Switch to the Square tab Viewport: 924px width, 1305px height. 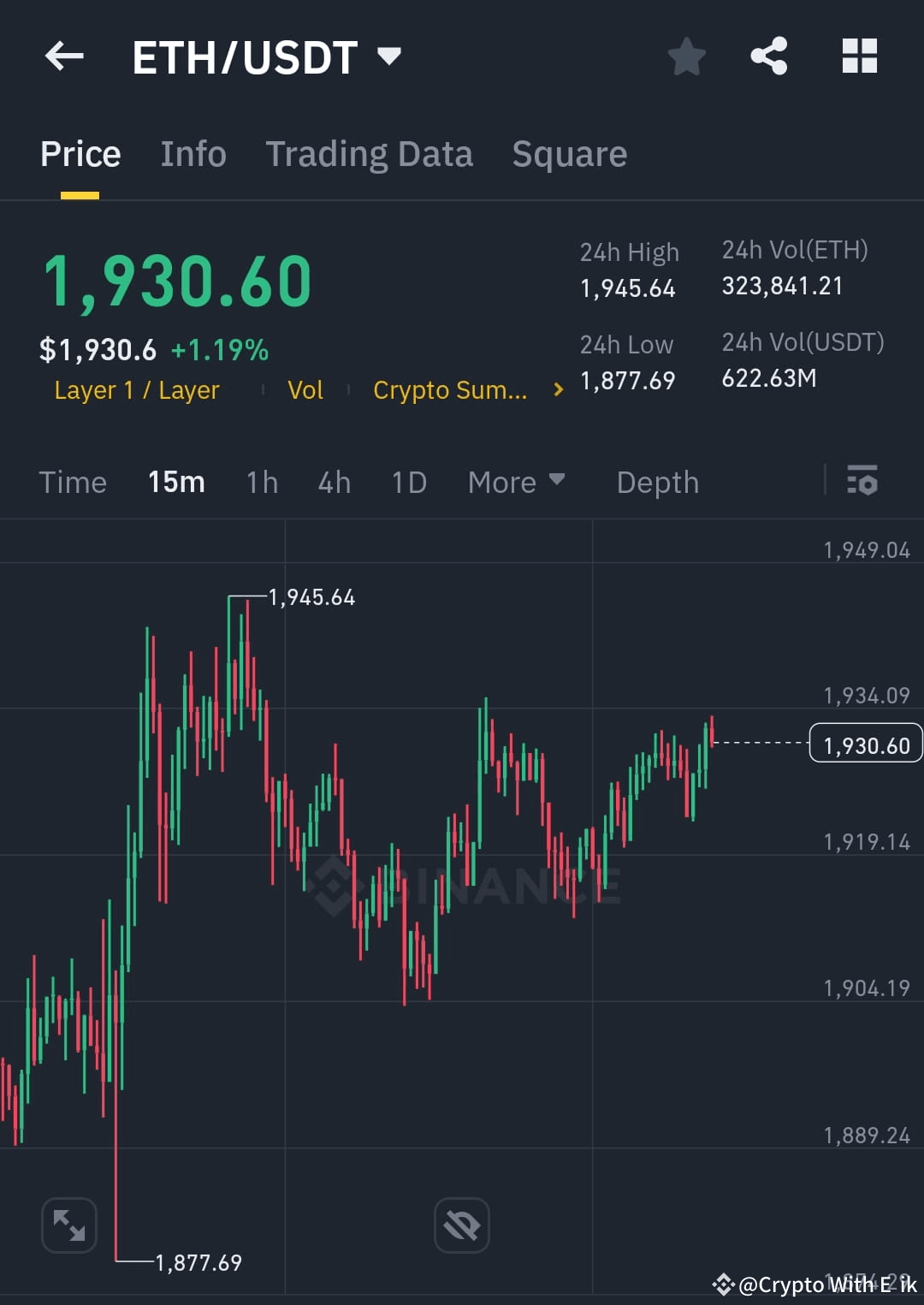(569, 154)
